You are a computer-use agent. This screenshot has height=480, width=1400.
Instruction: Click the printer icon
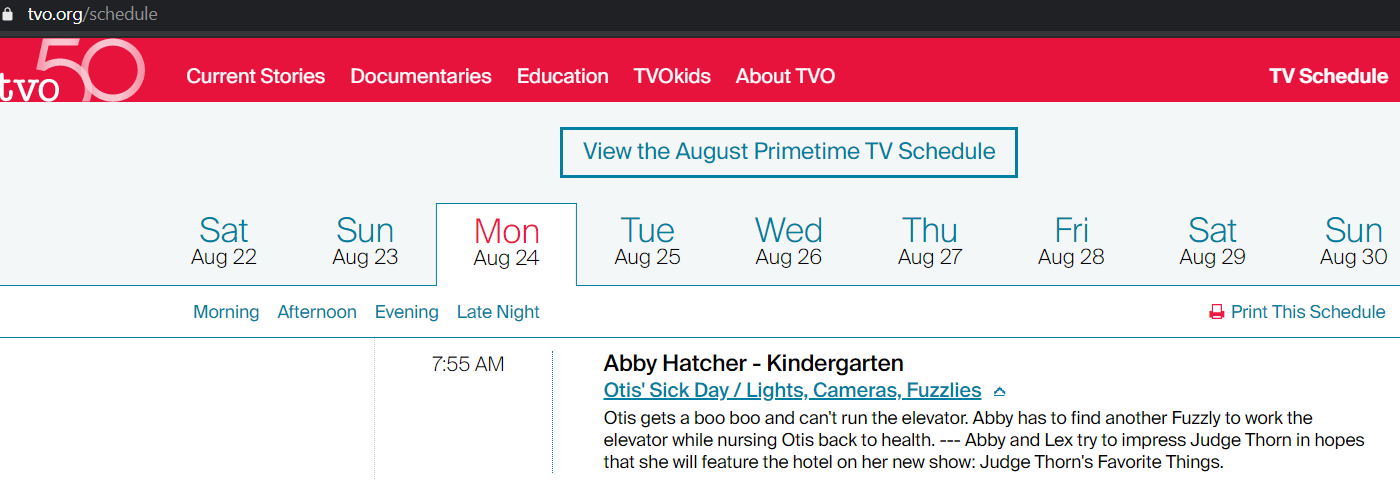point(1217,312)
